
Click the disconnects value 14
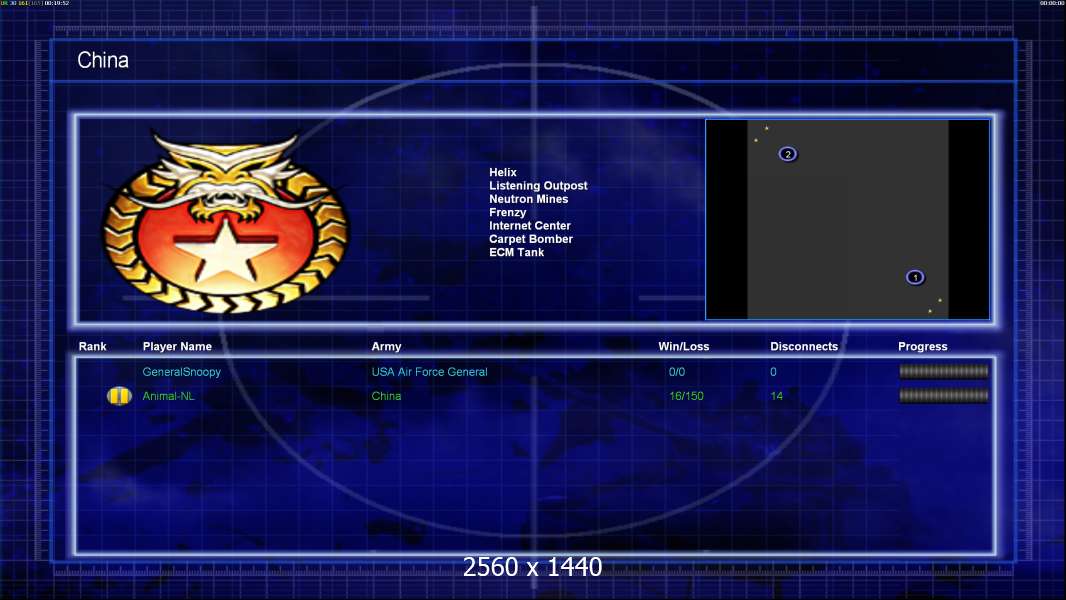pyautogui.click(x=776, y=396)
